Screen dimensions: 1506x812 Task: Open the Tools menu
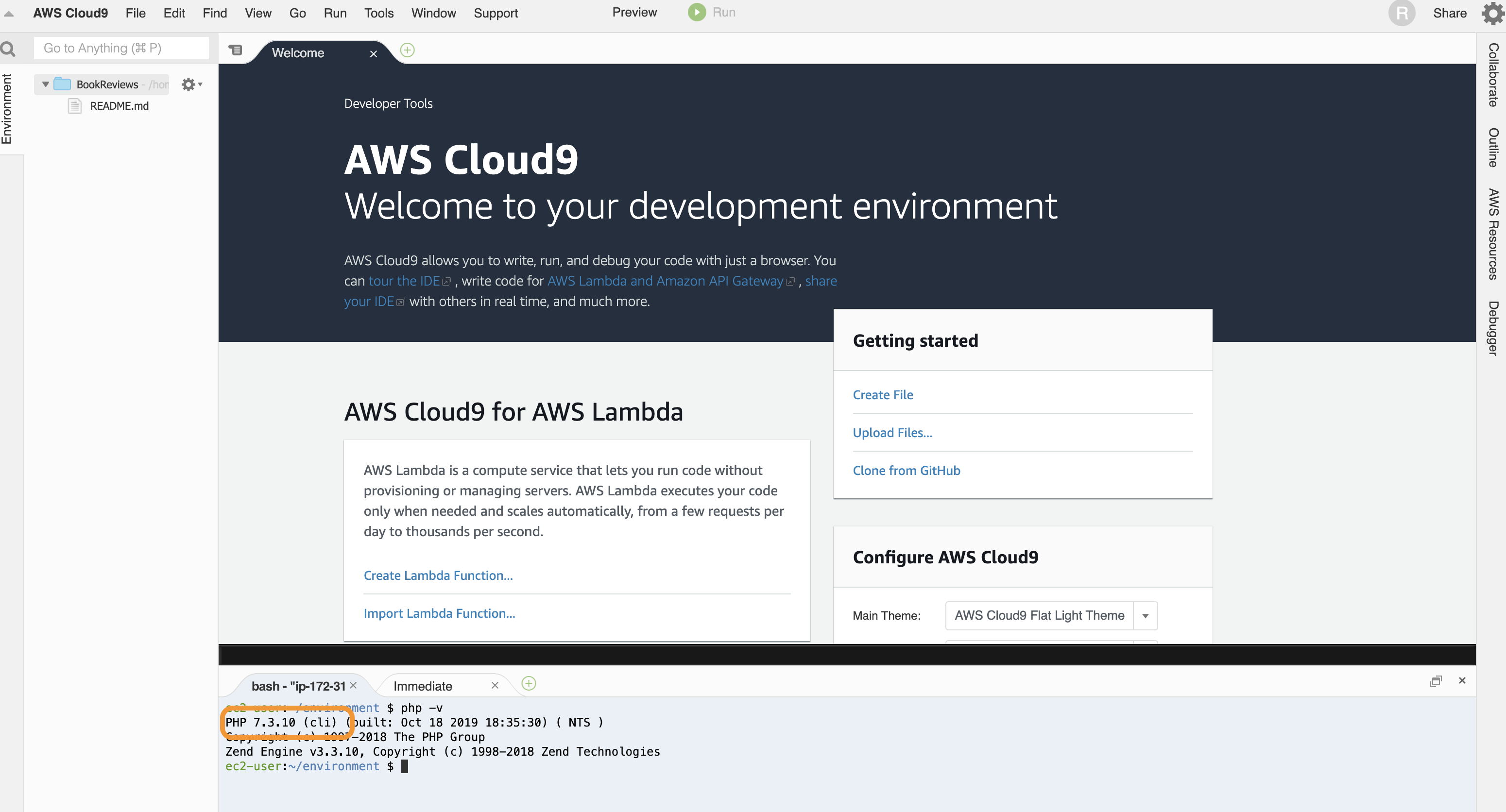coord(379,13)
